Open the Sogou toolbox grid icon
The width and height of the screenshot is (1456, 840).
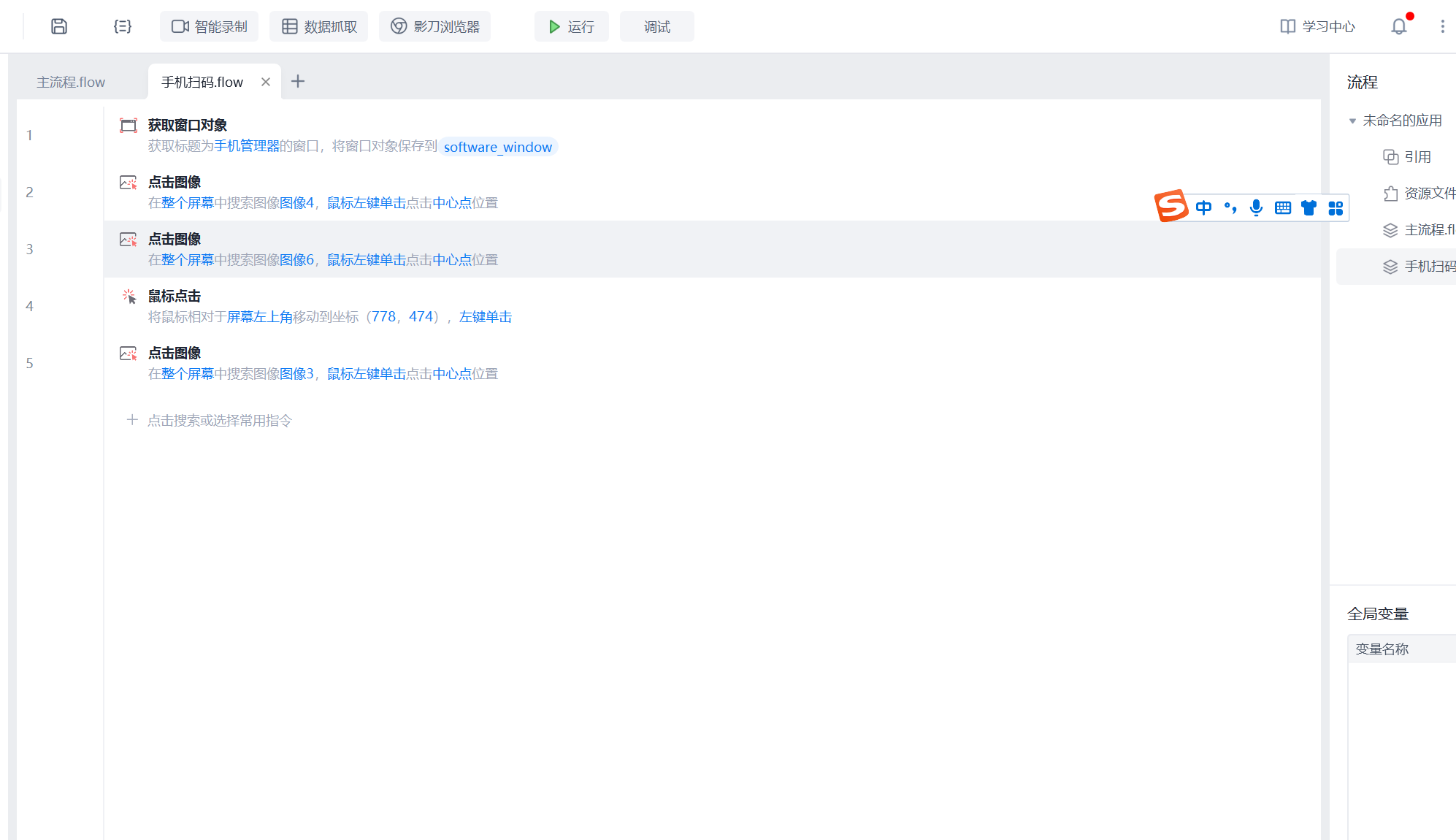(x=1336, y=208)
